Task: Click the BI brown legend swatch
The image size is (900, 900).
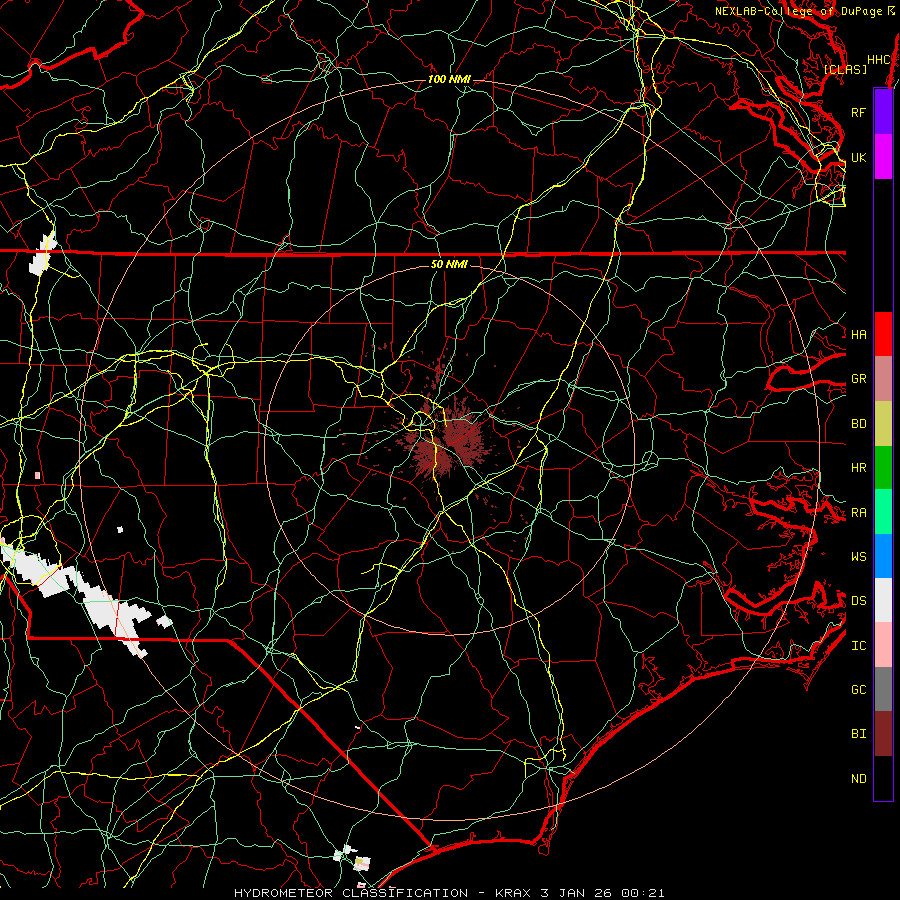Action: click(883, 734)
